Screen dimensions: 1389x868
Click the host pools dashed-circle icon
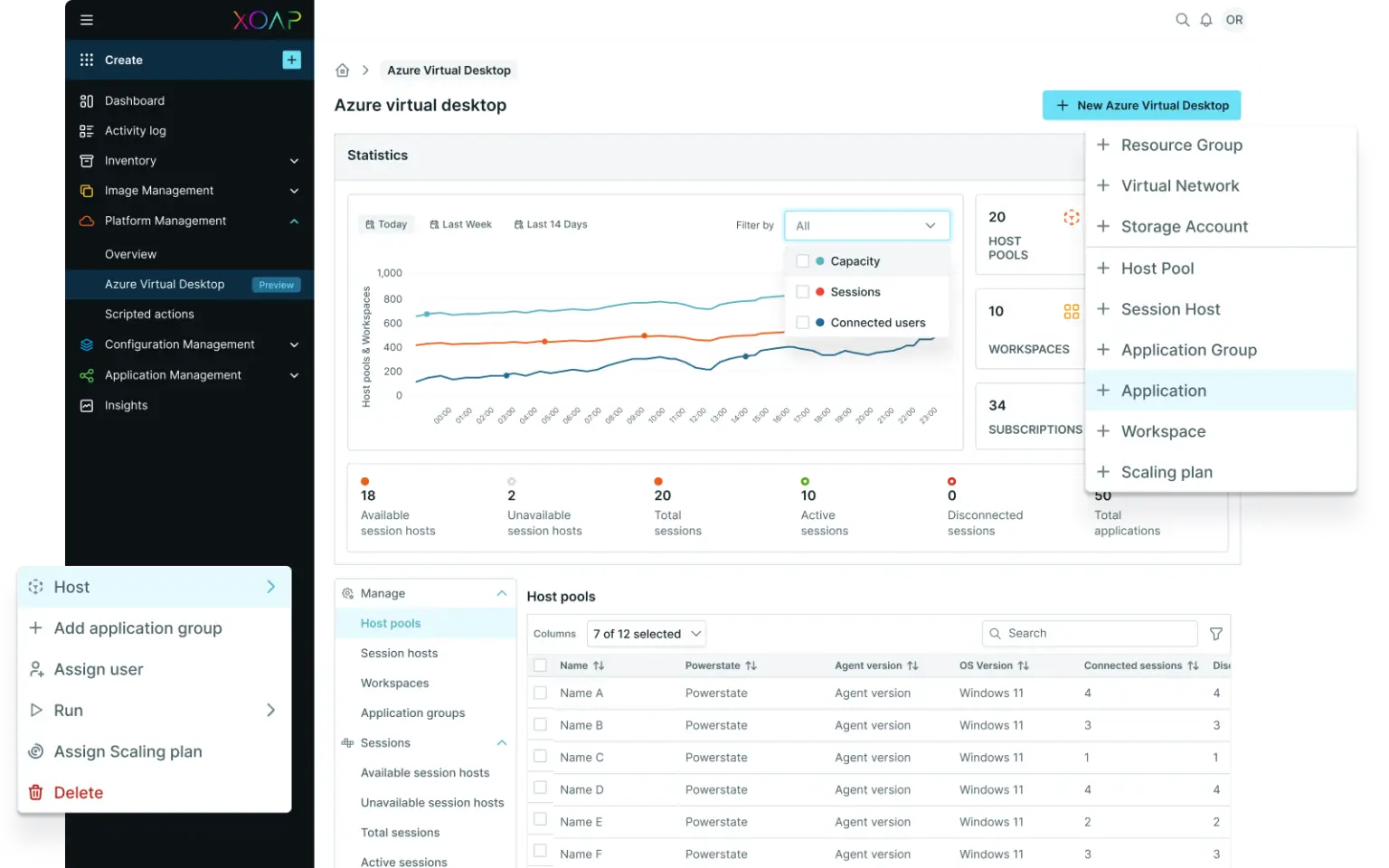[x=1072, y=217]
